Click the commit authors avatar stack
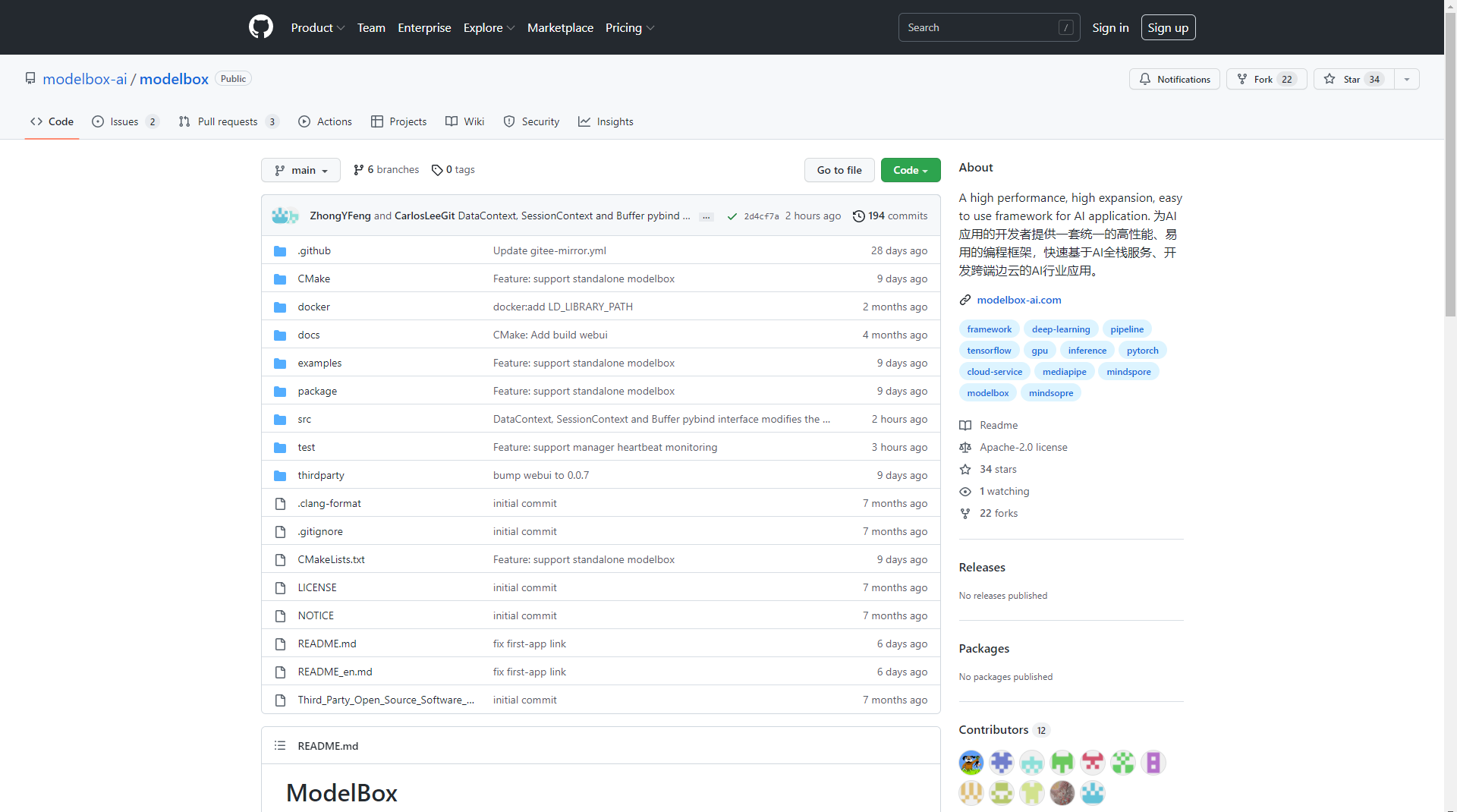The image size is (1457, 812). [285, 216]
